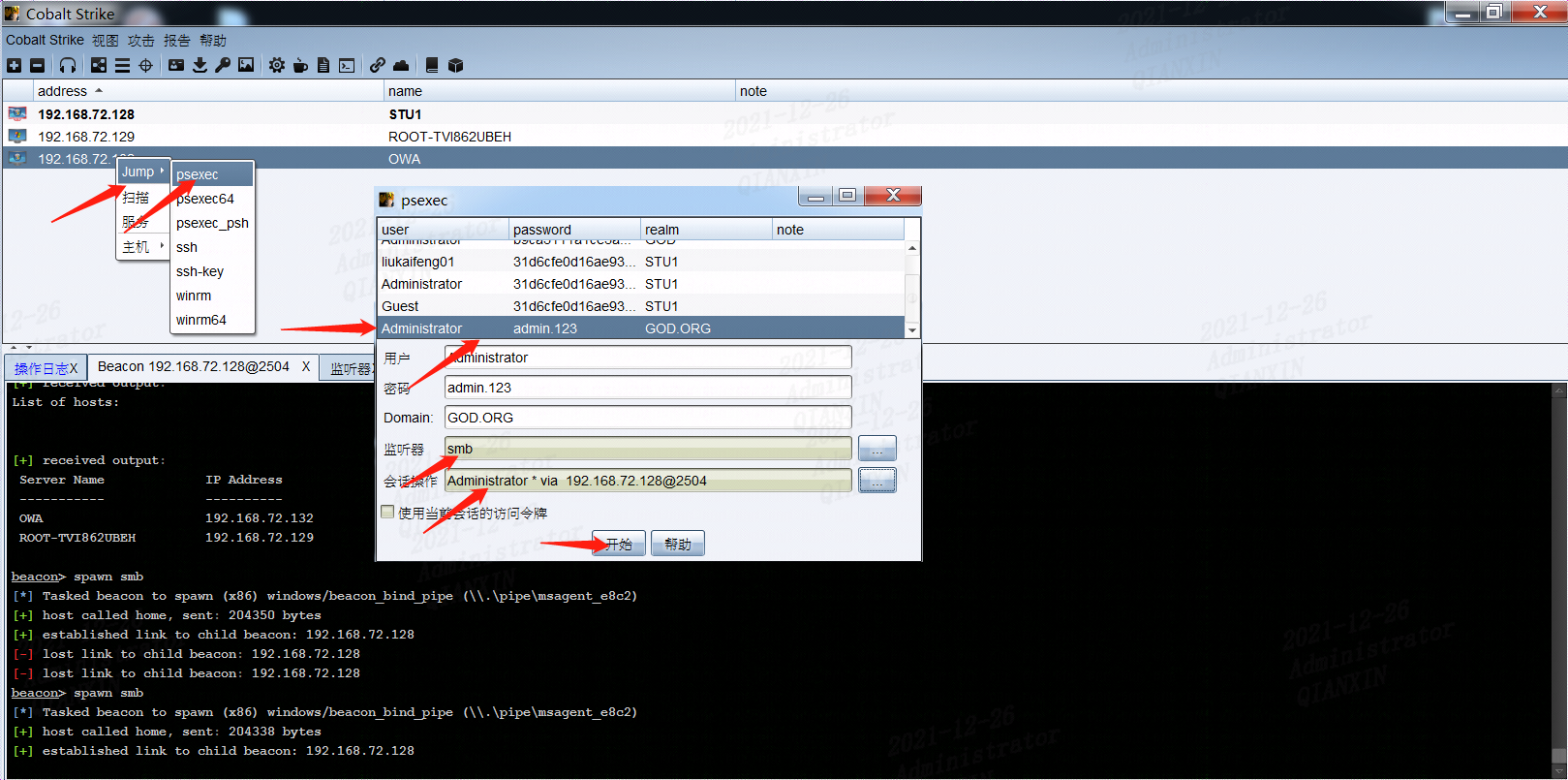The width and height of the screenshot is (1568, 780).
Task: Select the liukaifeng01 credential row
Action: 641,262
